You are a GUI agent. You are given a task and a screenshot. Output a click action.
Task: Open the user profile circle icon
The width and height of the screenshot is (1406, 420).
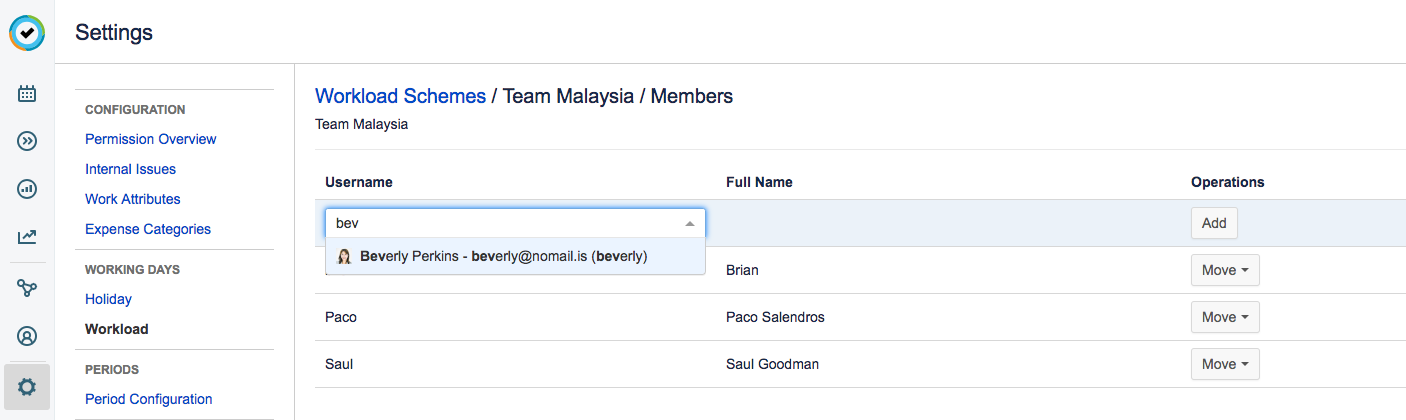tap(27, 336)
